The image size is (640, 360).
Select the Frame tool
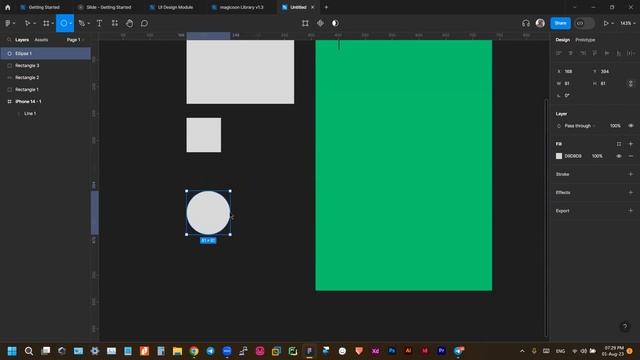pos(46,23)
